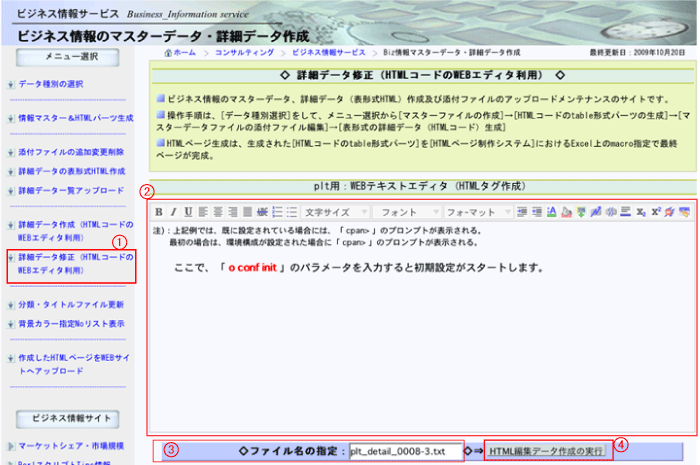Click the HTML編集データ作成の実行 button

coord(546,451)
